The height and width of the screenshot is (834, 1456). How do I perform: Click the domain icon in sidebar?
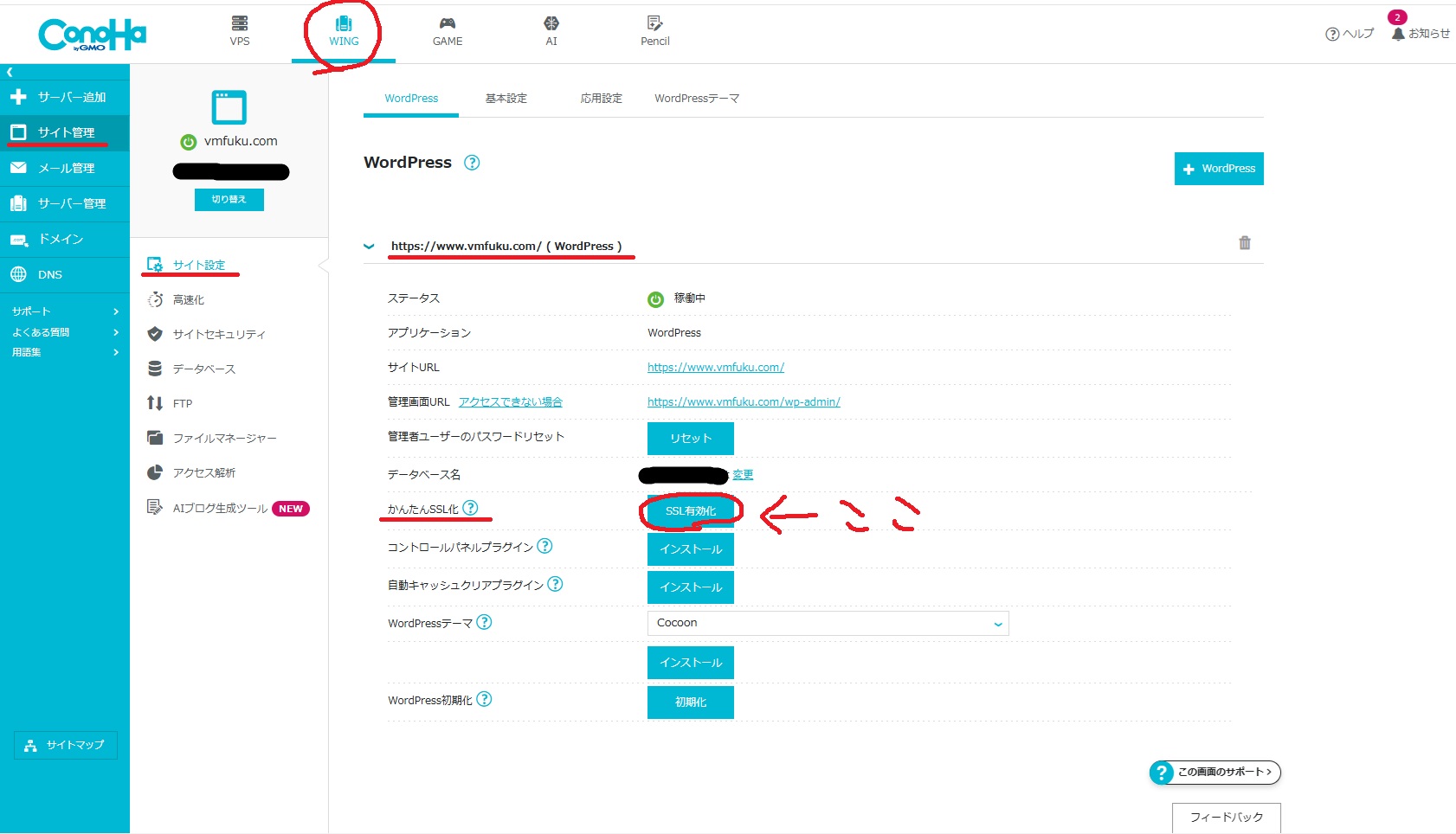(x=18, y=240)
